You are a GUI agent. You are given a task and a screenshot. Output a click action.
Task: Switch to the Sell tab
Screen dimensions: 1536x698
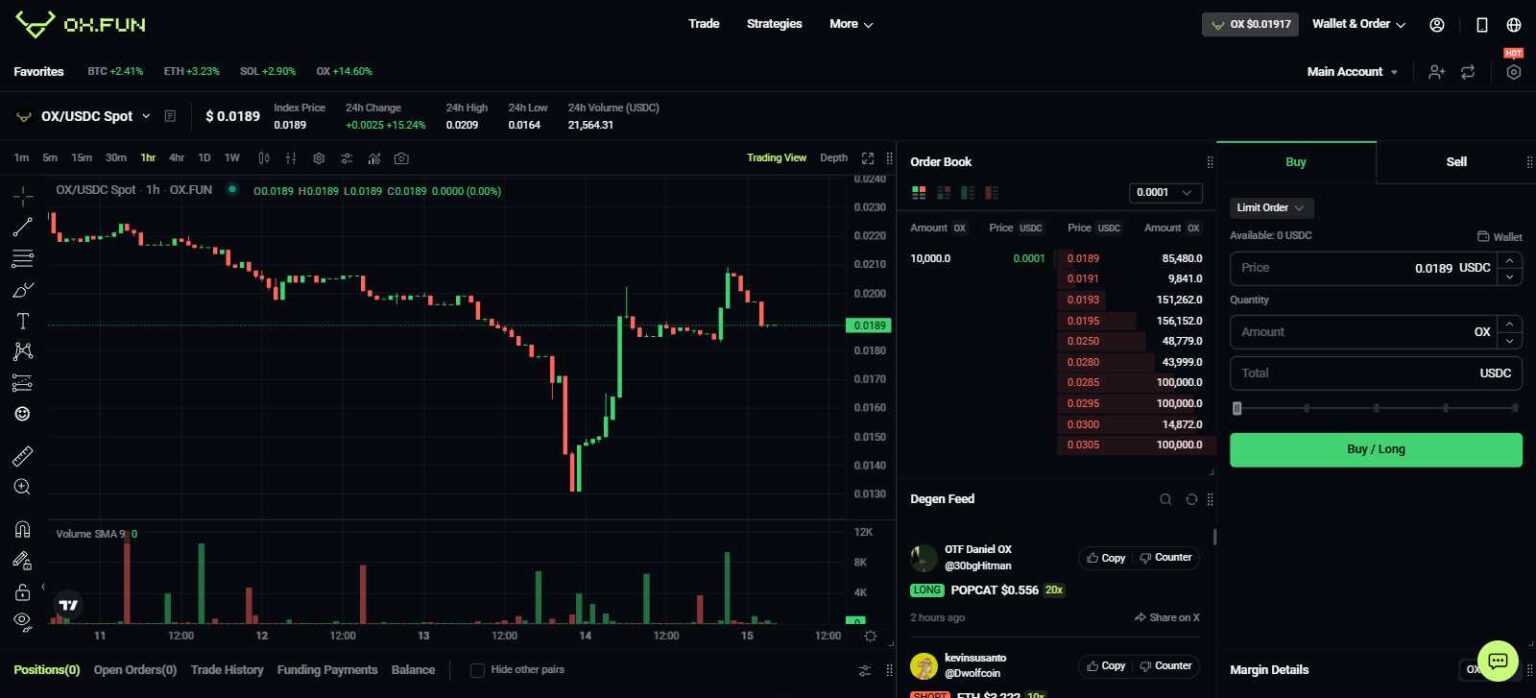pyautogui.click(x=1455, y=161)
